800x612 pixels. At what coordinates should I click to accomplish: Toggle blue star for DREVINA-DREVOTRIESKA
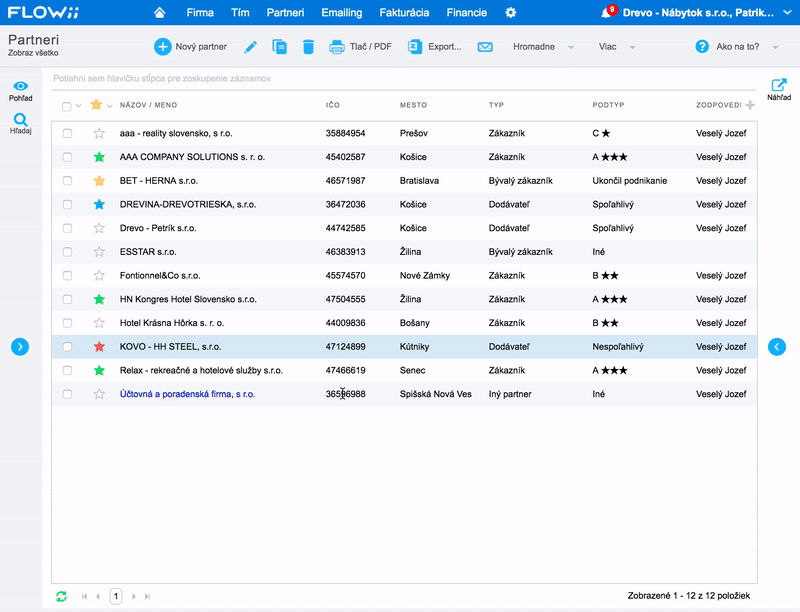[x=99, y=205]
